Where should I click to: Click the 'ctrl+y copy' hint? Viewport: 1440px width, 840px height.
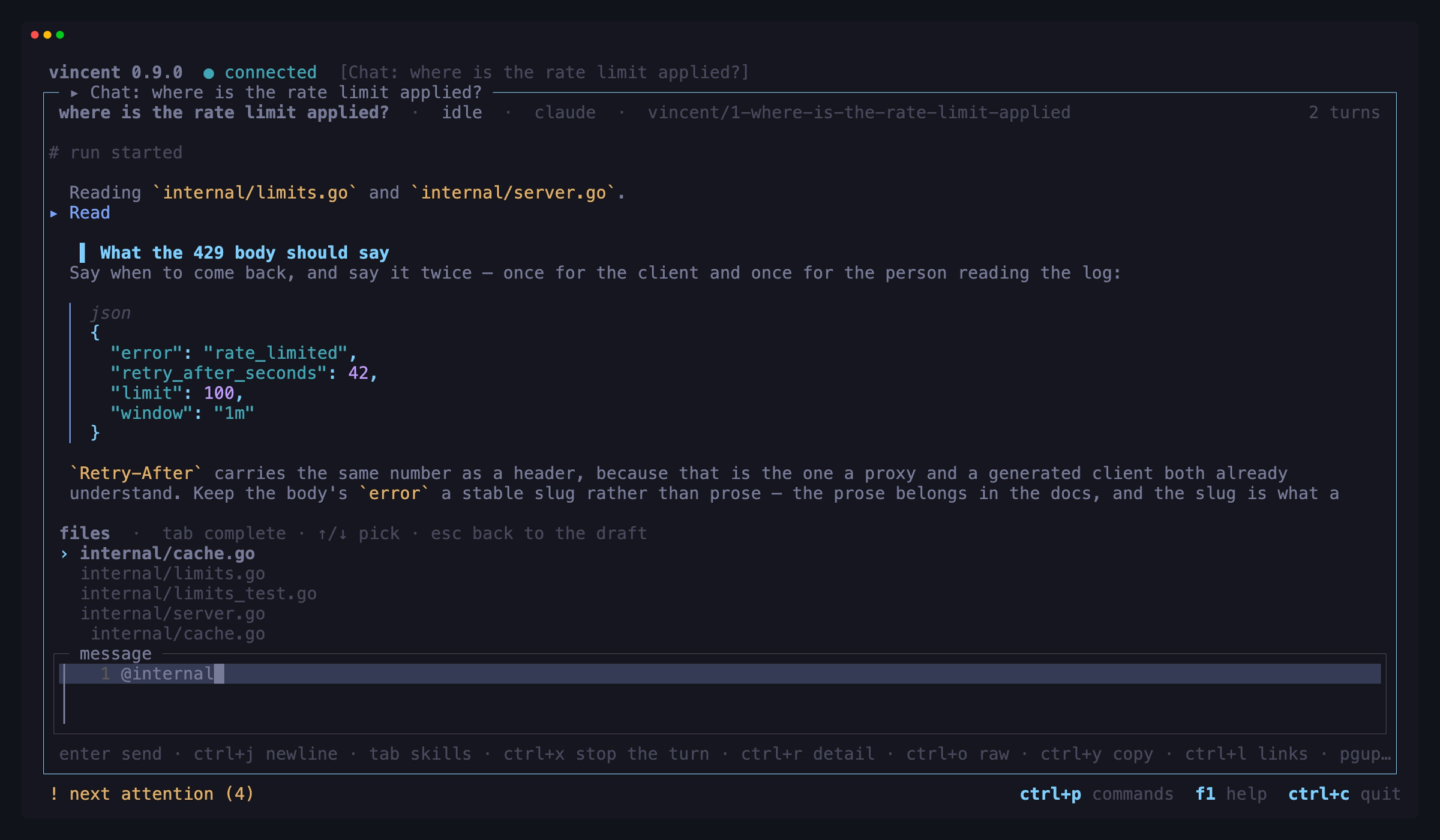tap(1097, 754)
